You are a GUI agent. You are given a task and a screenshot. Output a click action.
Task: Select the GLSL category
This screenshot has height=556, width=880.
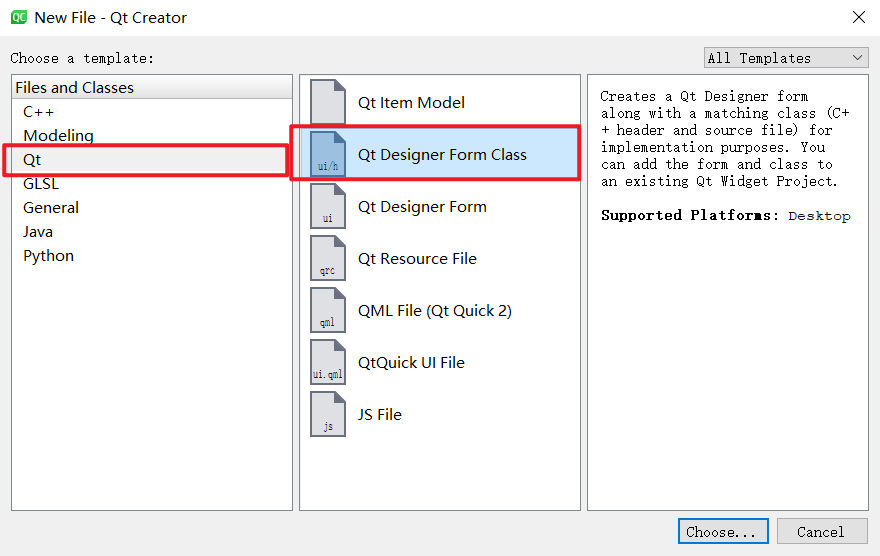pos(152,184)
